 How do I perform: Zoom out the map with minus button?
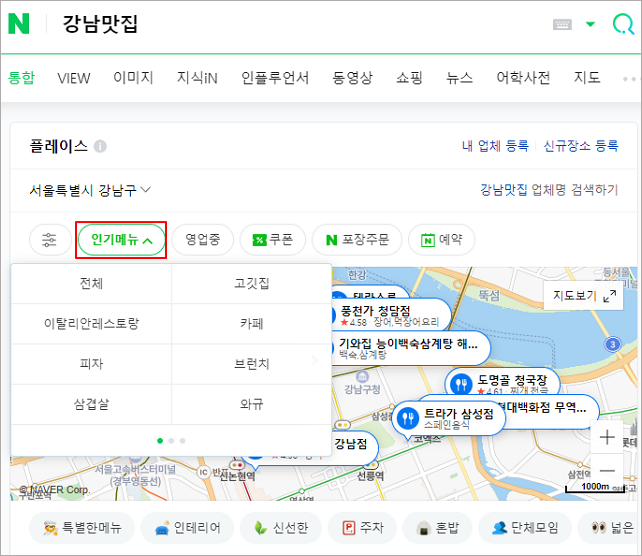tap(607, 470)
